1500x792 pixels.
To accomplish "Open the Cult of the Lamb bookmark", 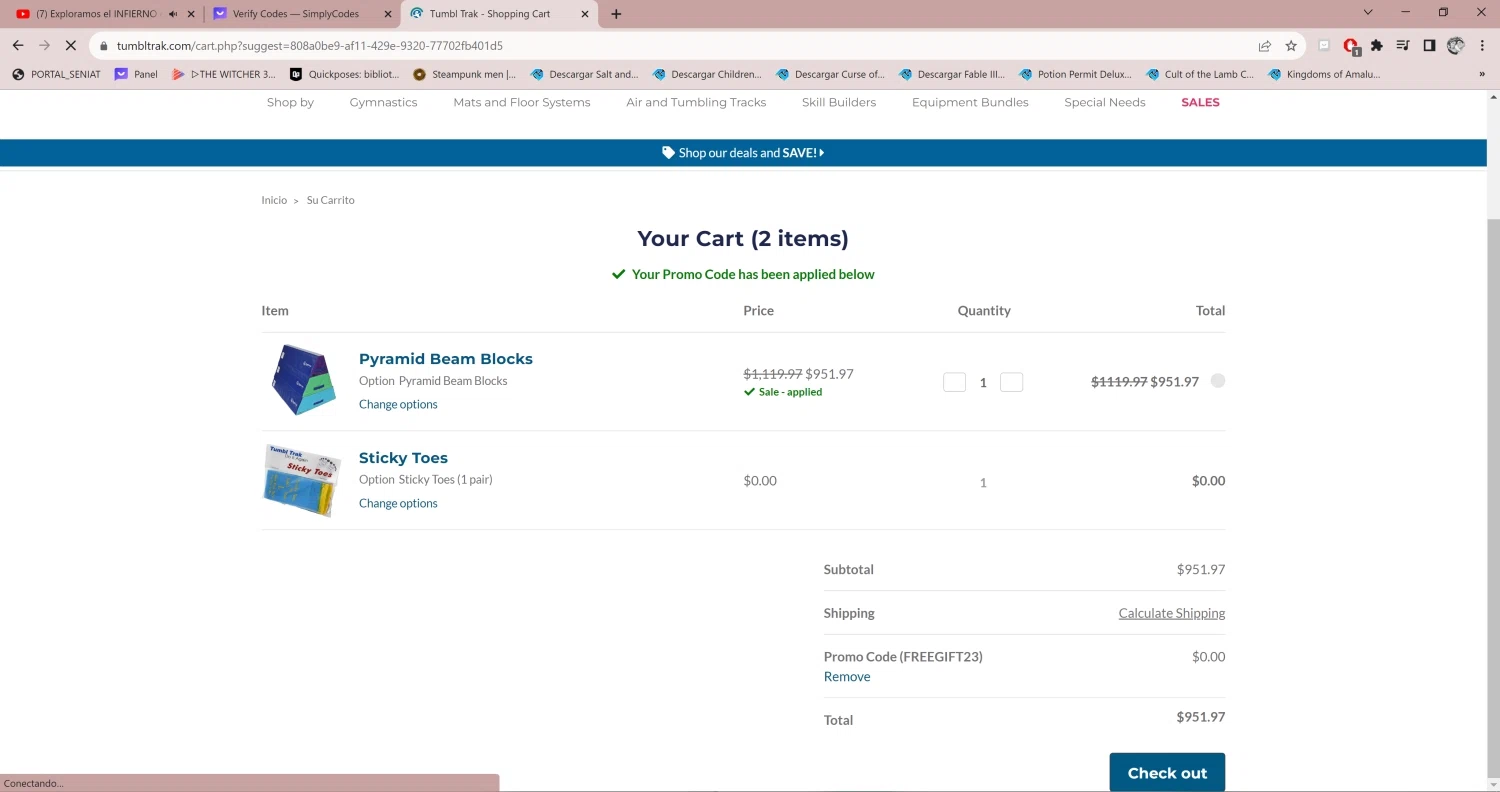I will click(x=1200, y=74).
